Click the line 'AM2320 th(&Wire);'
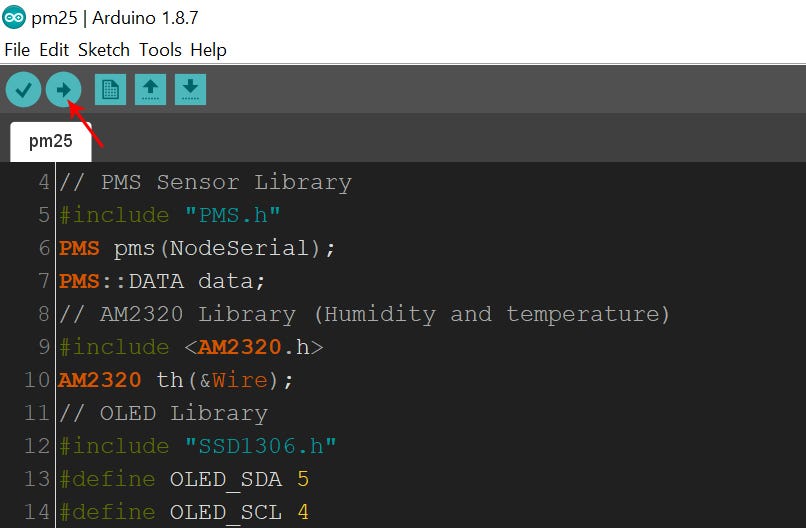The width and height of the screenshot is (806, 528). (x=175, y=380)
